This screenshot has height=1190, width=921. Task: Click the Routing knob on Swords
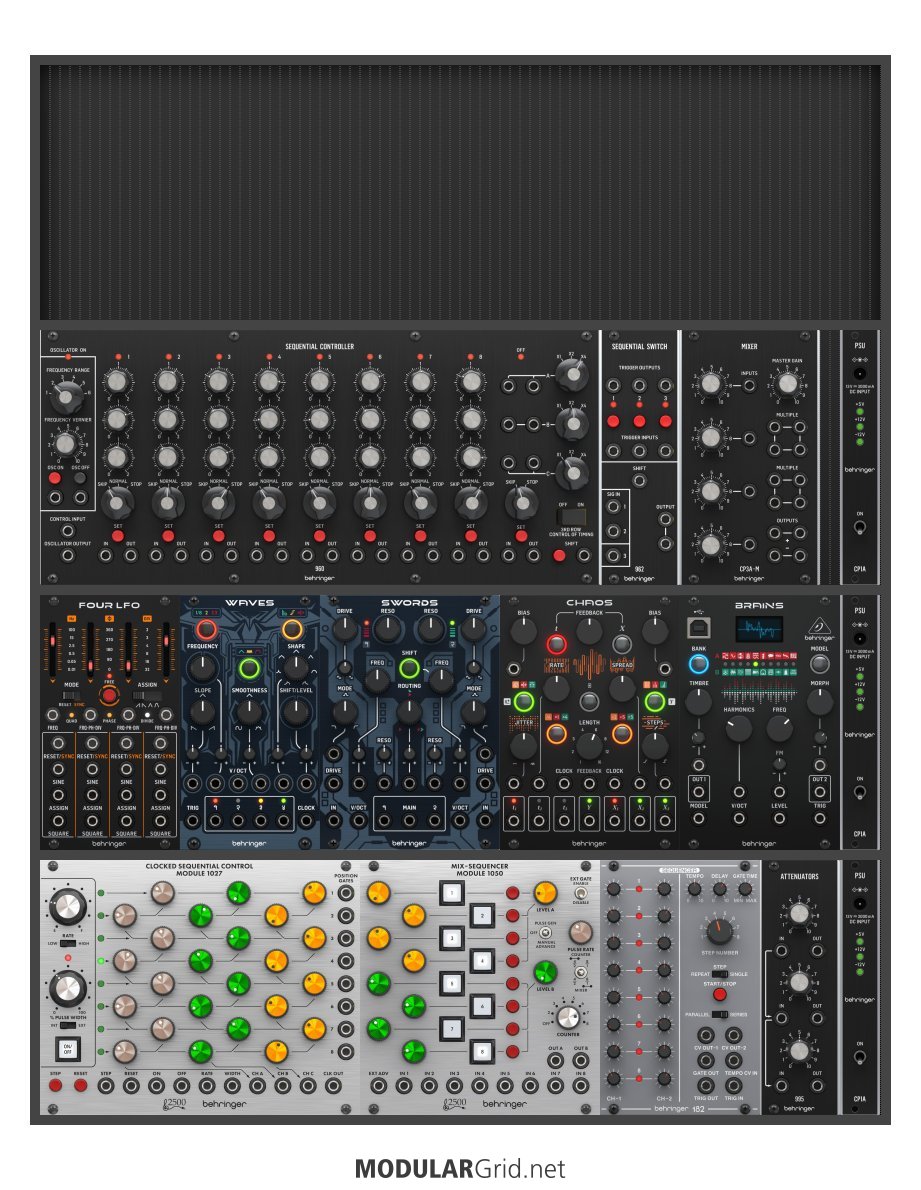click(409, 712)
